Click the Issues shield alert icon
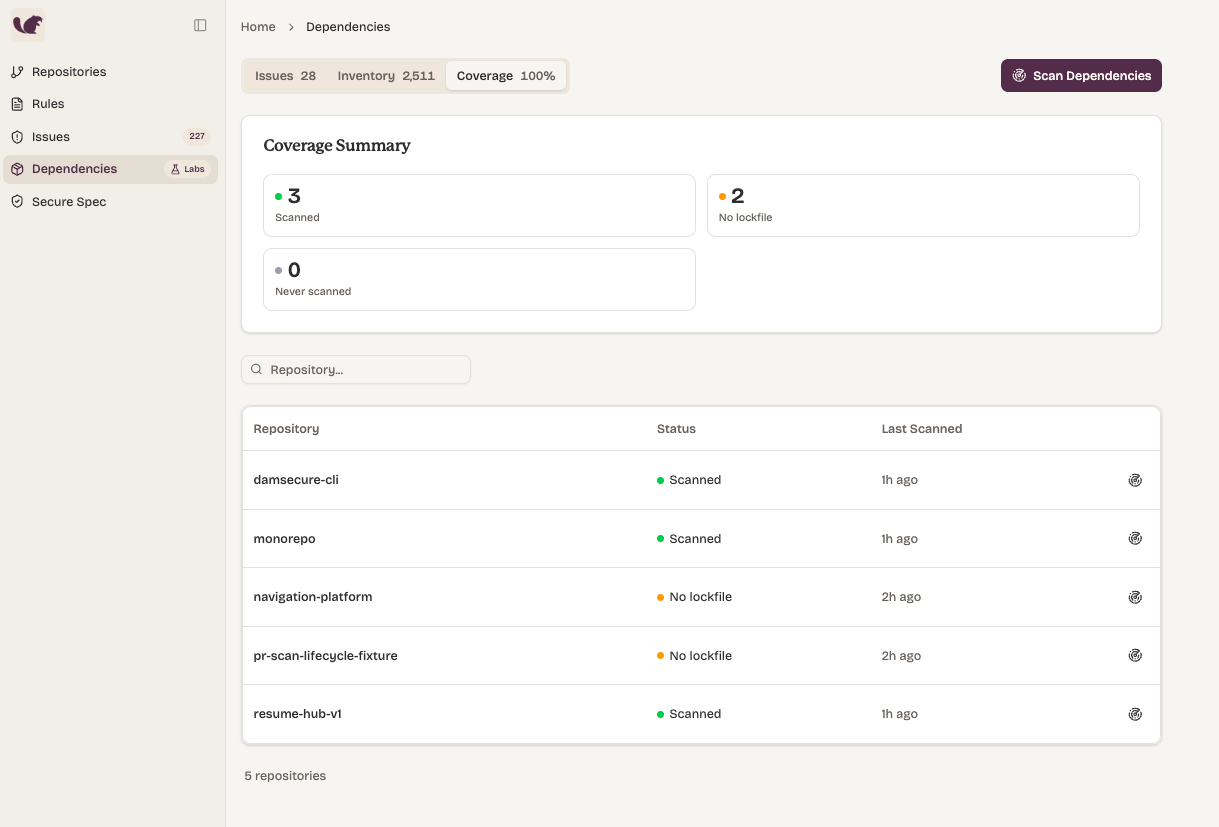1219x827 pixels. pyautogui.click(x=17, y=137)
